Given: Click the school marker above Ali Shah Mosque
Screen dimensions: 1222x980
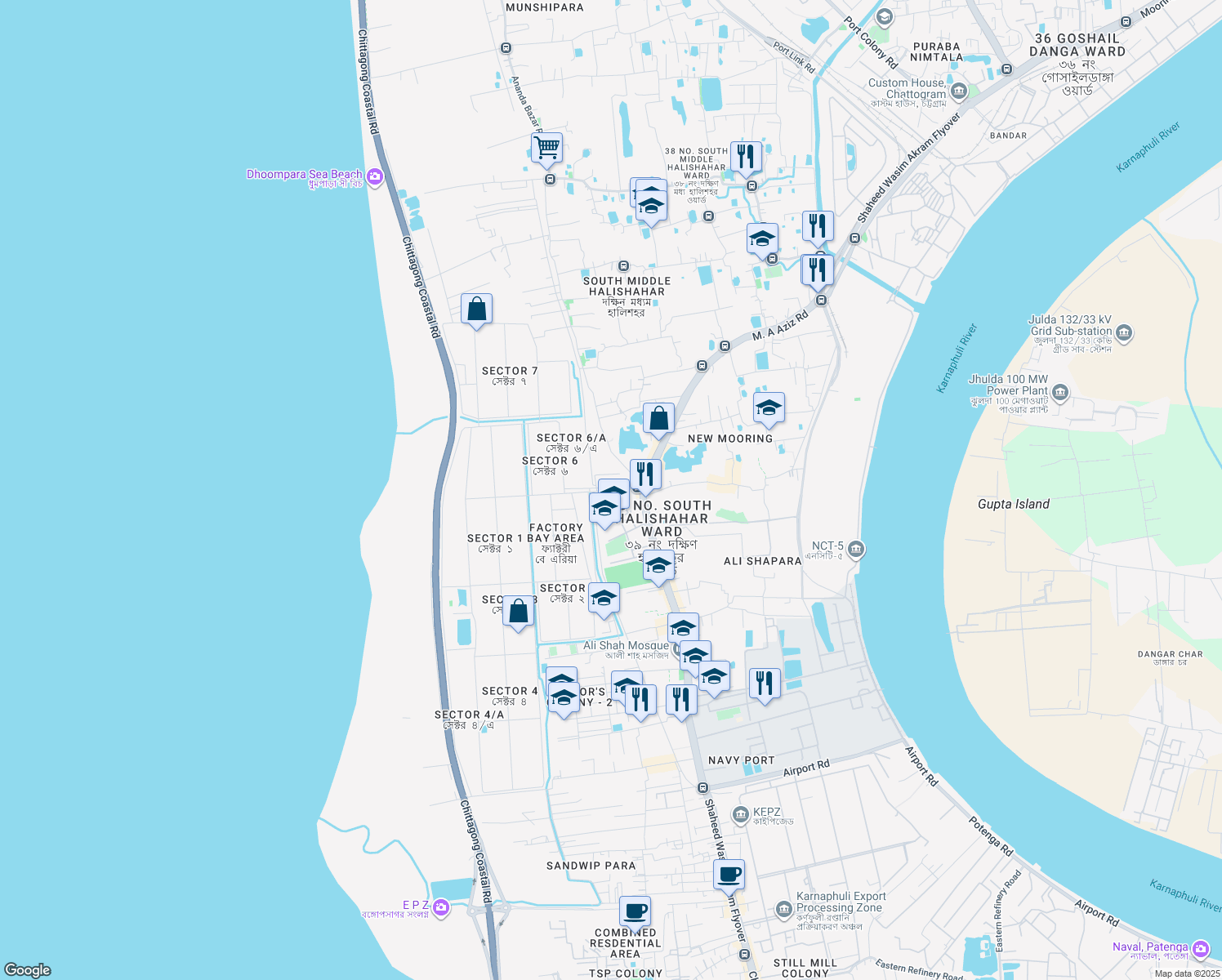Looking at the screenshot, I should (x=683, y=627).
